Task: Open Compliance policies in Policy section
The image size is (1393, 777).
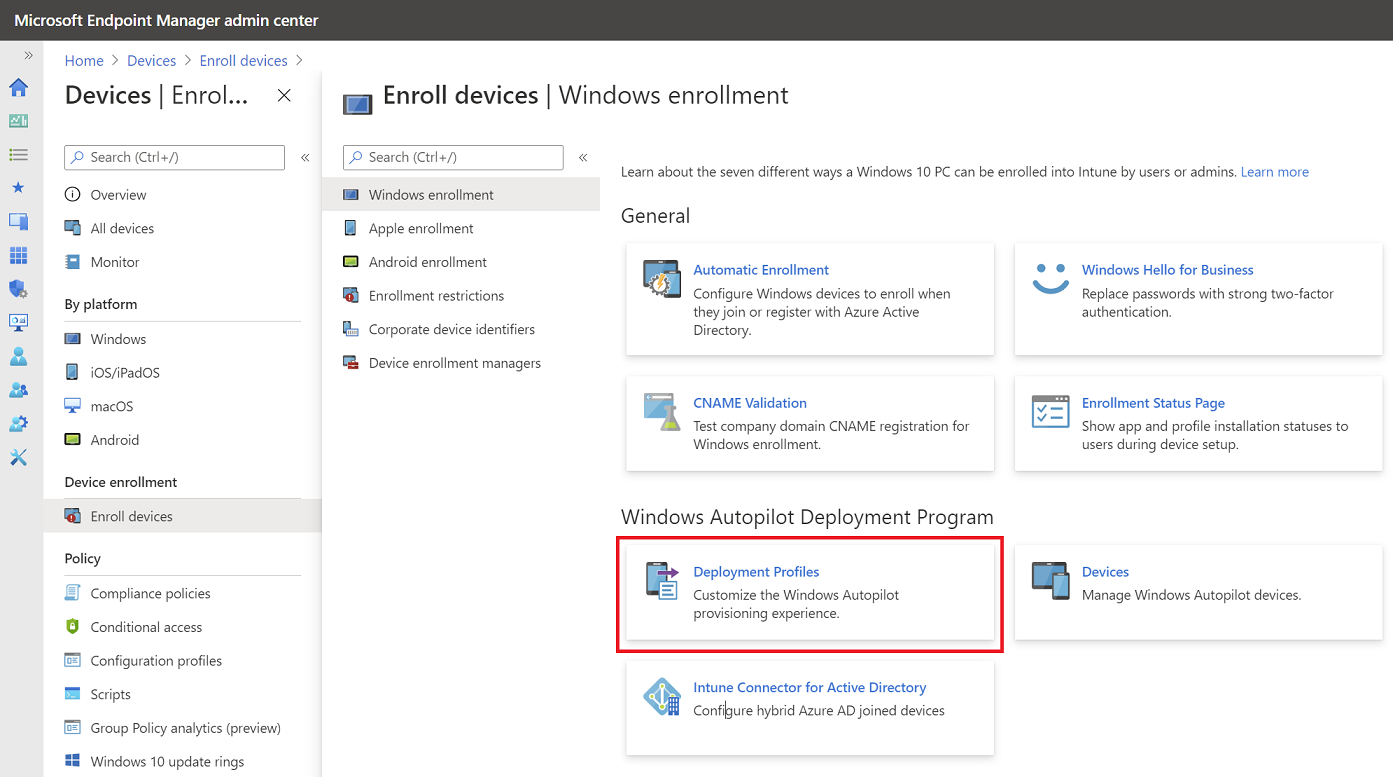Action: point(150,593)
